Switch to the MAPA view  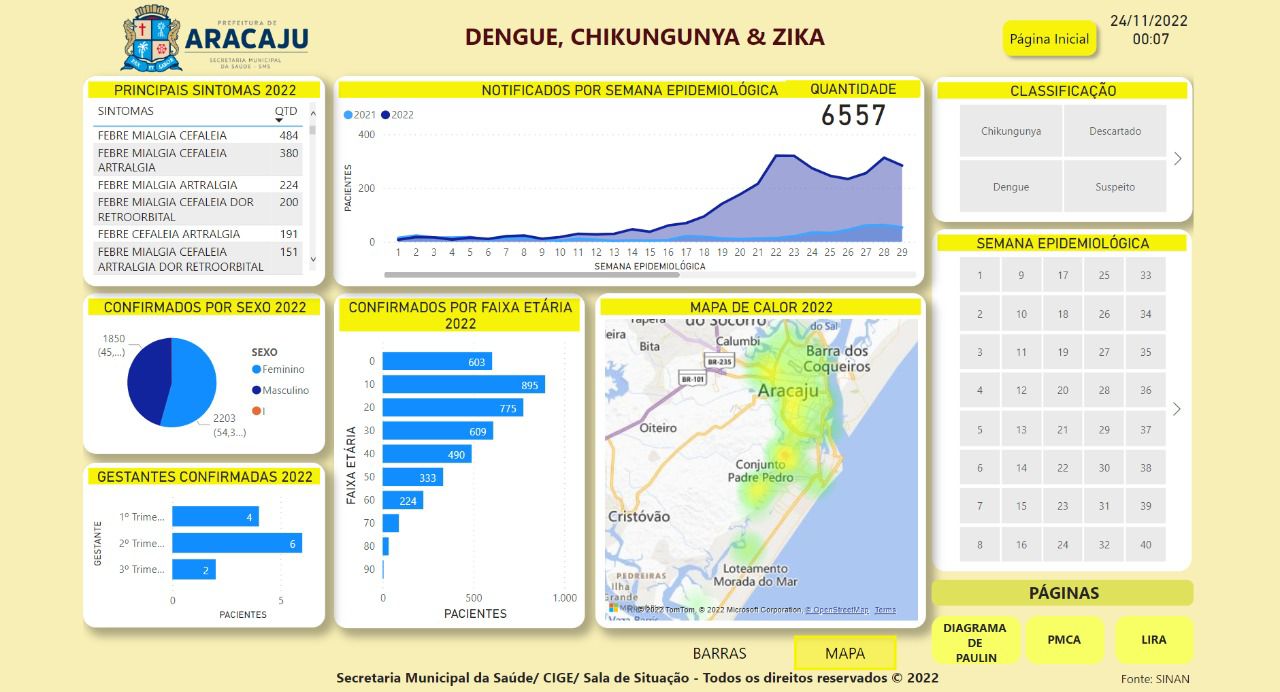(845, 653)
